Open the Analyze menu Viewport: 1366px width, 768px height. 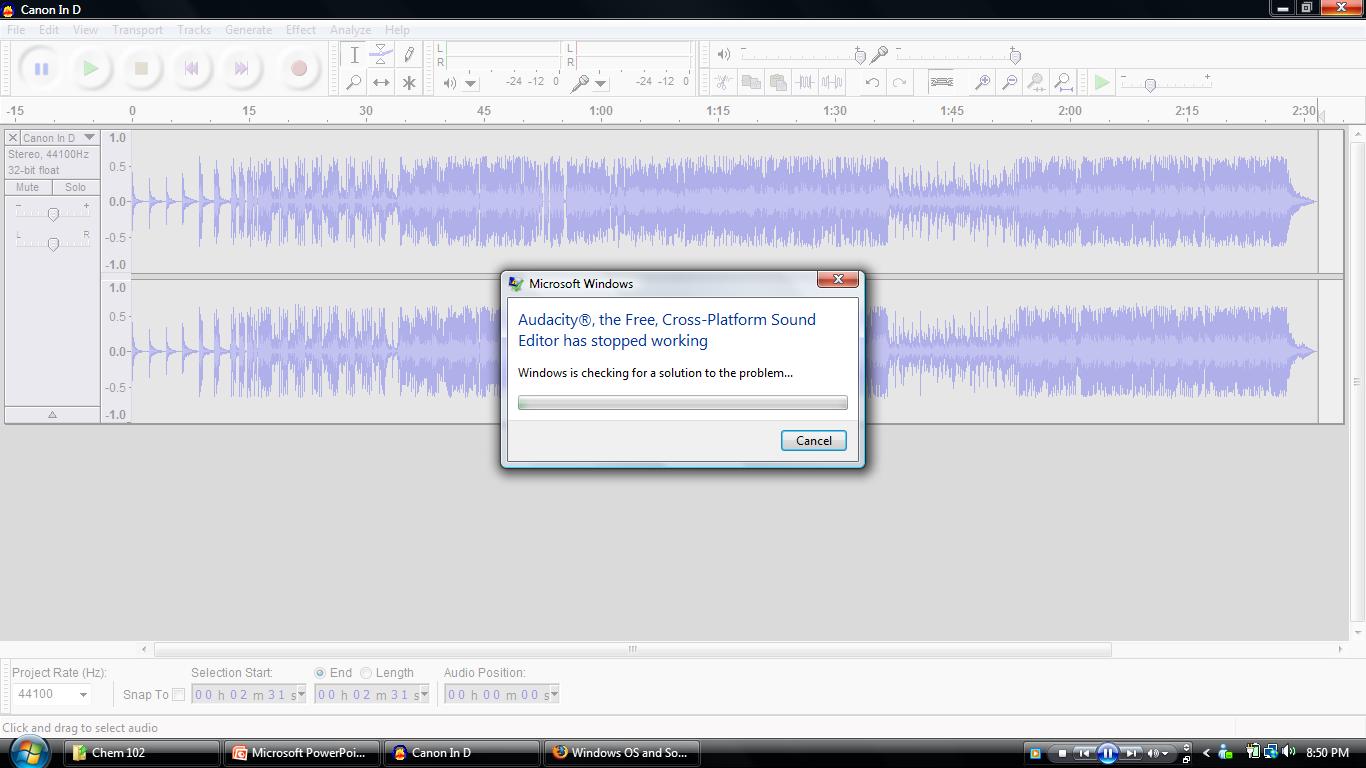point(350,30)
